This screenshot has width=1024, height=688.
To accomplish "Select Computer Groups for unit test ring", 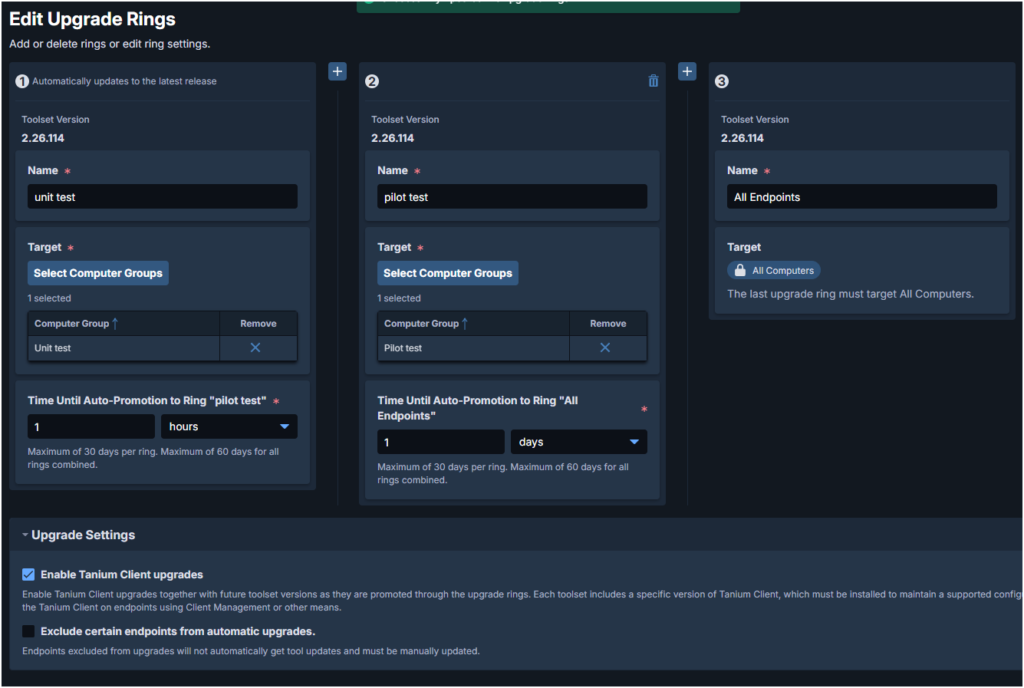I will pos(97,273).
